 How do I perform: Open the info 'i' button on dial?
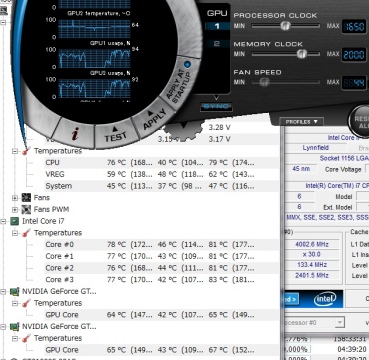coord(75,134)
